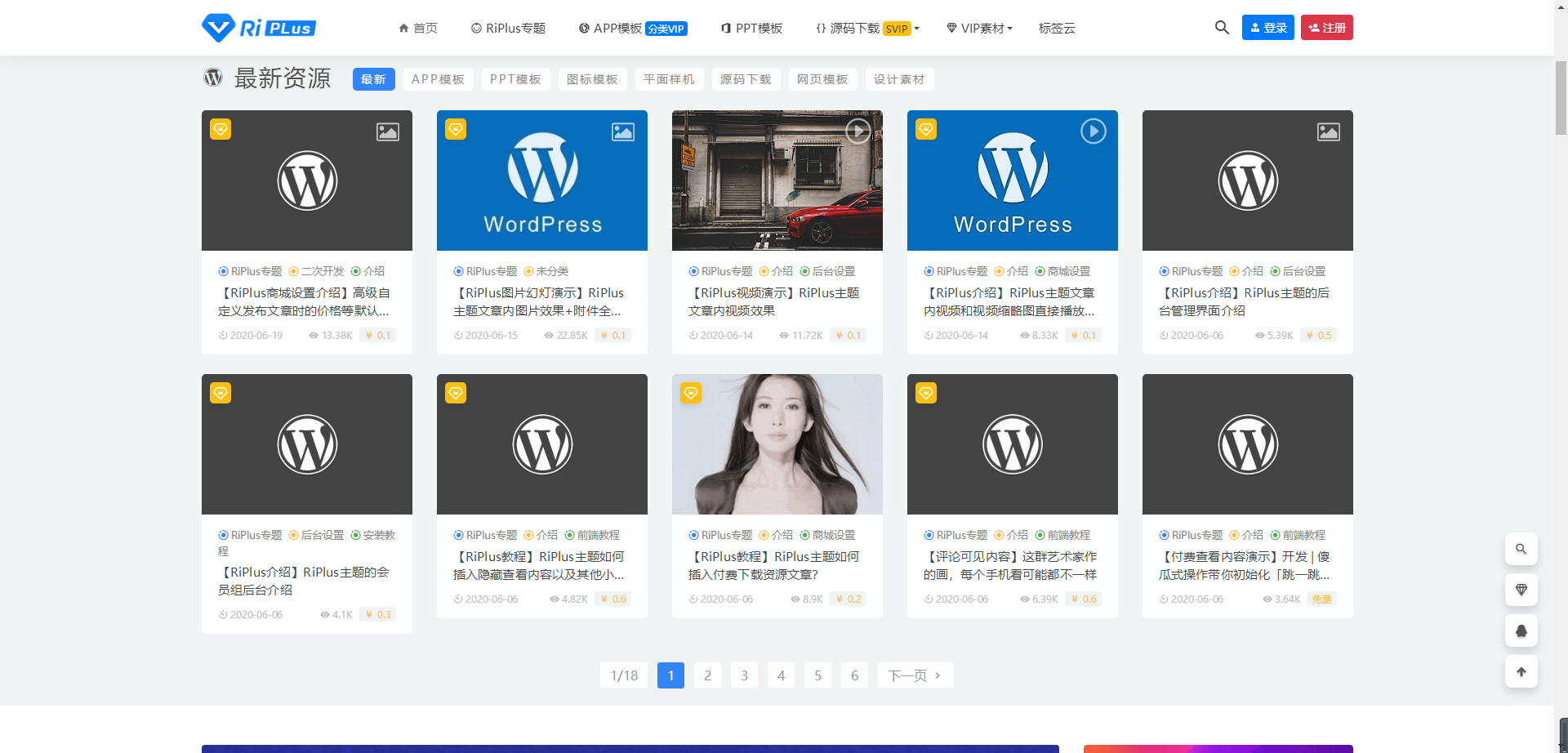Viewport: 1568px width, 753px height.
Task: Select the 最新 filter tab
Action: (373, 79)
